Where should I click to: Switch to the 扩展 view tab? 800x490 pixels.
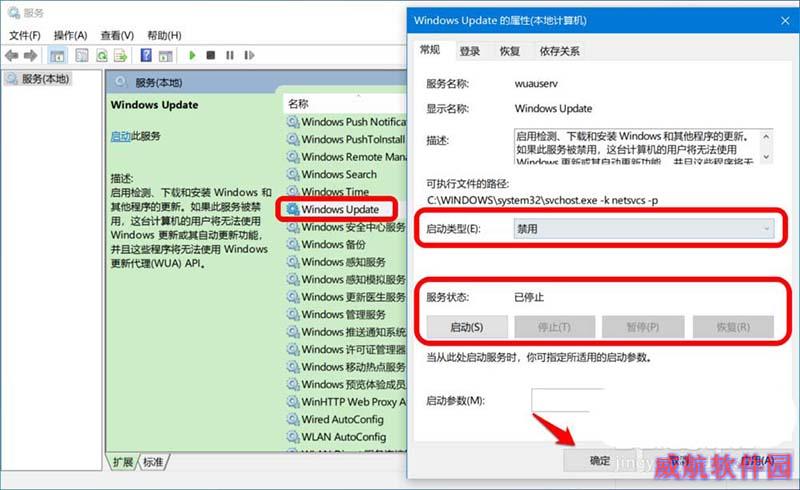pos(122,462)
